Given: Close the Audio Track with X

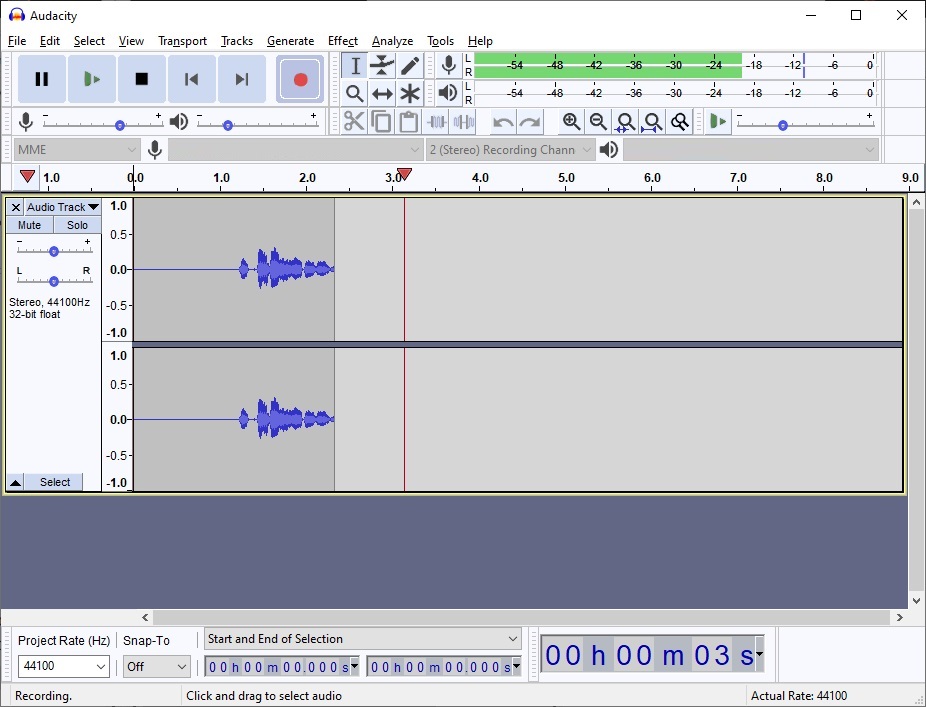Looking at the screenshot, I should [16, 207].
